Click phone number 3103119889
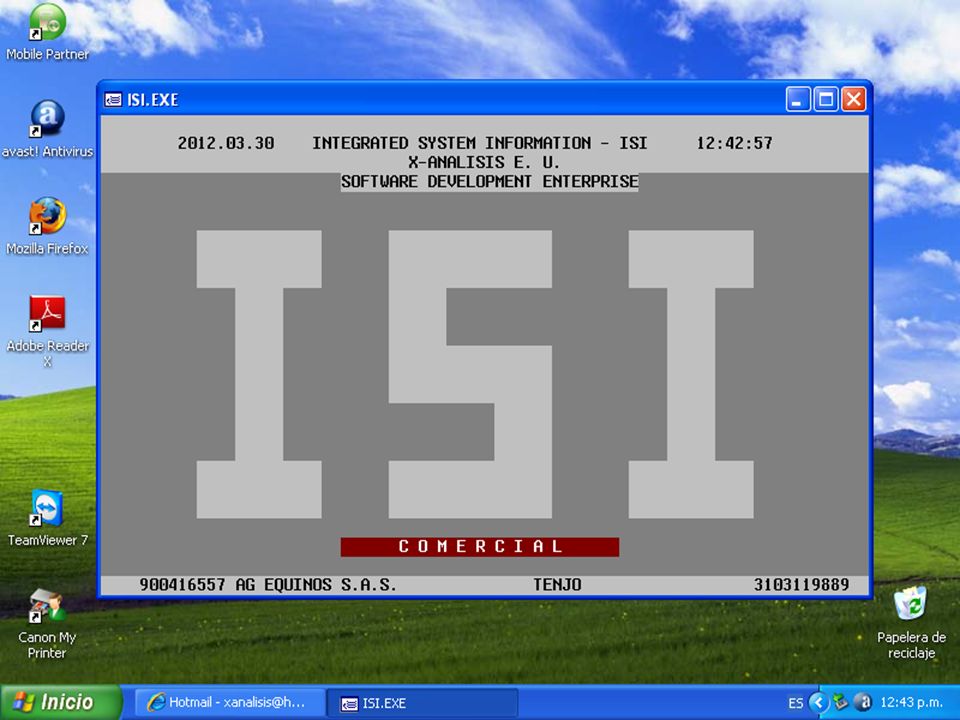The image size is (960, 720). (801, 585)
